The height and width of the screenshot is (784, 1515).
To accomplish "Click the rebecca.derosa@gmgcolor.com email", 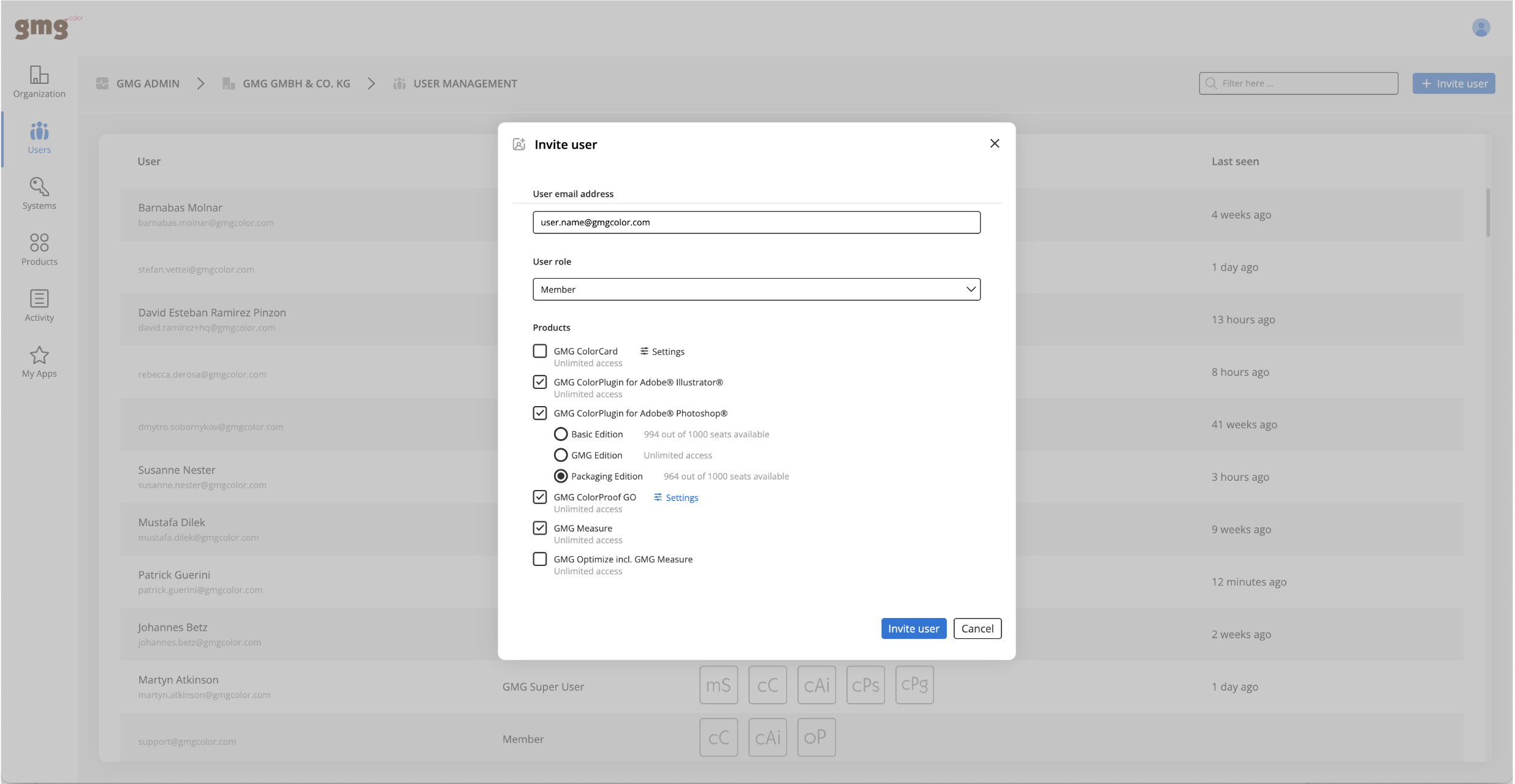I will pyautogui.click(x=202, y=374).
